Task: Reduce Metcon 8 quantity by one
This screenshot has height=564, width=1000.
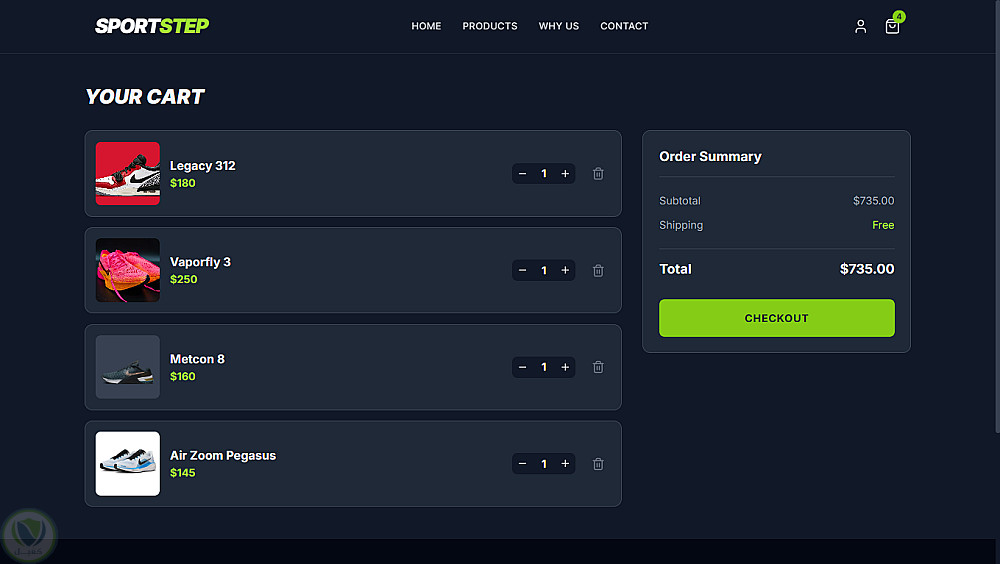Action: (523, 367)
